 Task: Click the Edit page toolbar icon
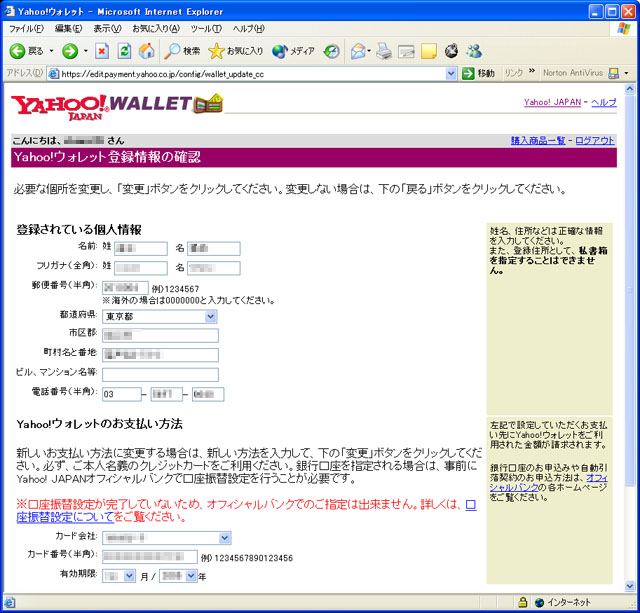(406, 51)
